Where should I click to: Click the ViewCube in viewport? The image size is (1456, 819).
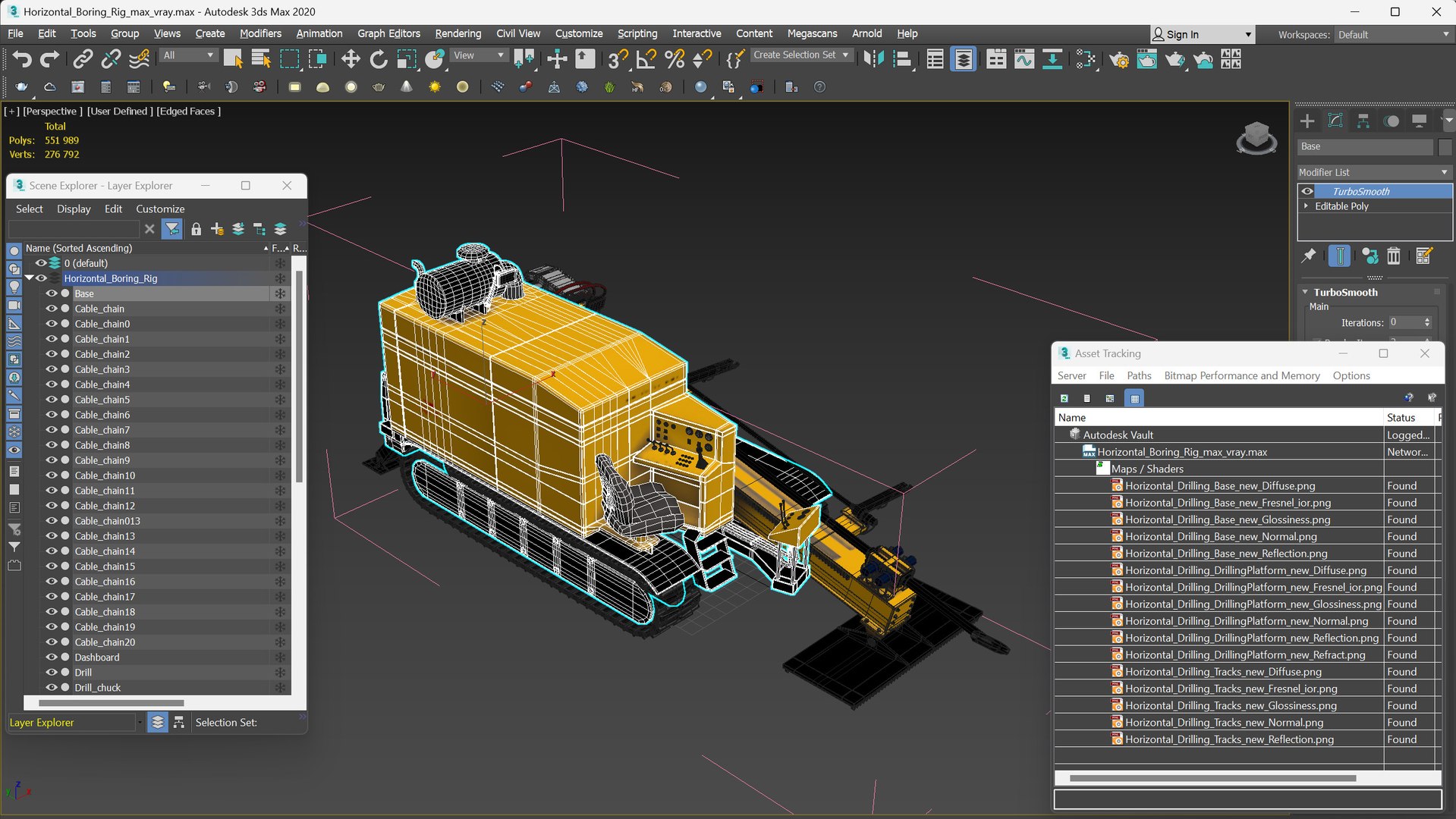click(x=1256, y=138)
